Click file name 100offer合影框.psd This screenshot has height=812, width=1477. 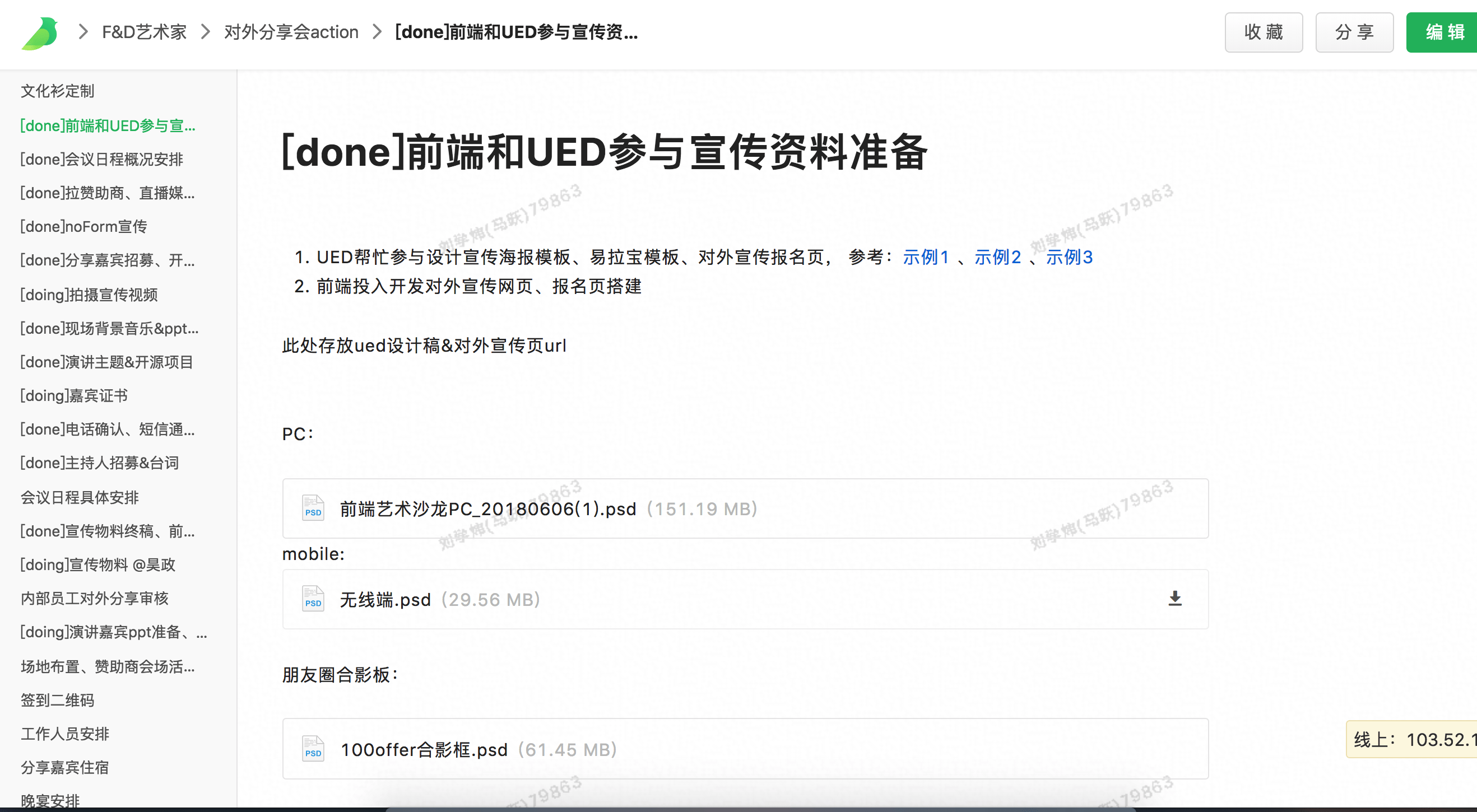point(424,749)
